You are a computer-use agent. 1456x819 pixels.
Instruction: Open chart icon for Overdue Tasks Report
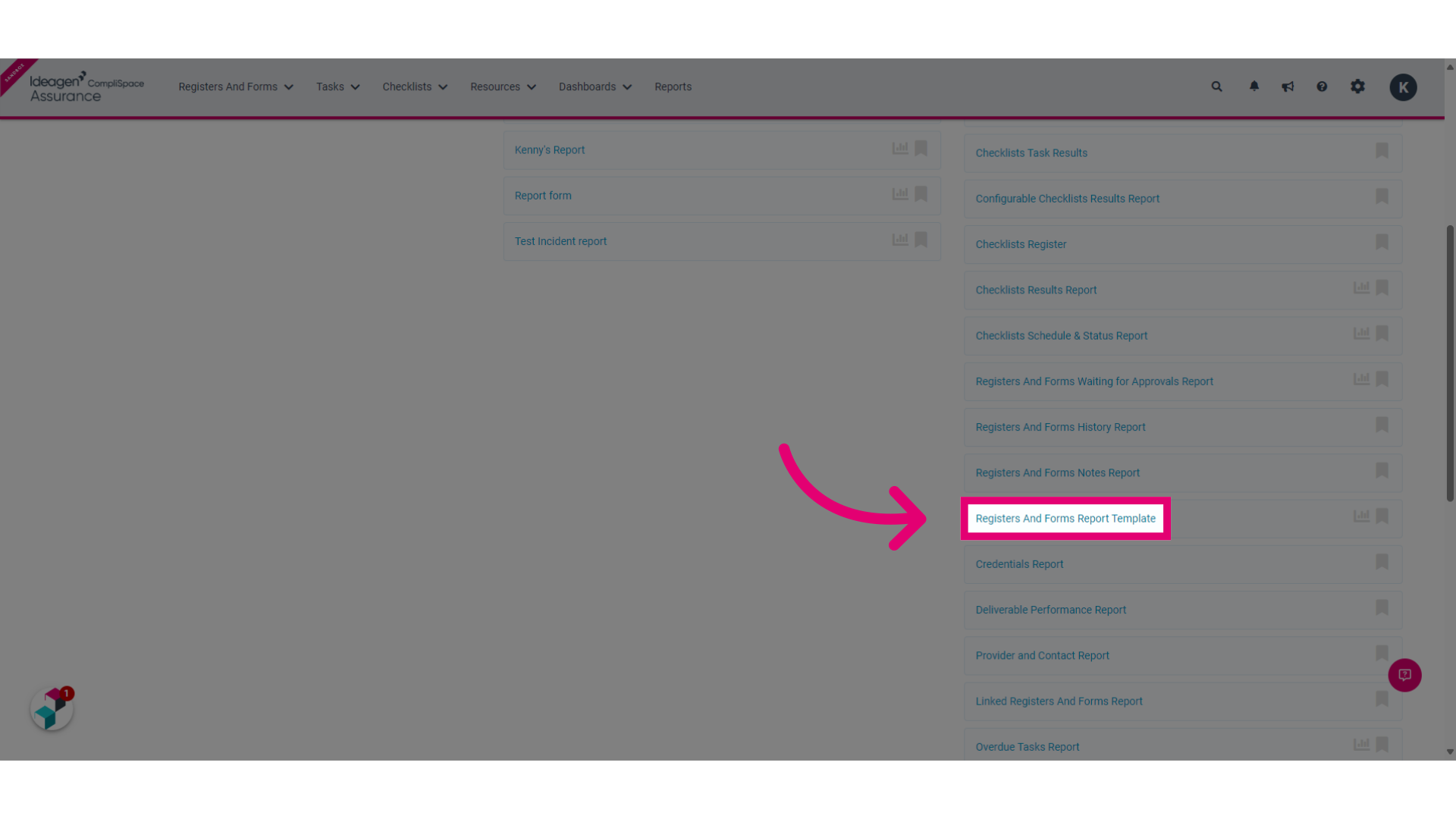(x=1362, y=745)
